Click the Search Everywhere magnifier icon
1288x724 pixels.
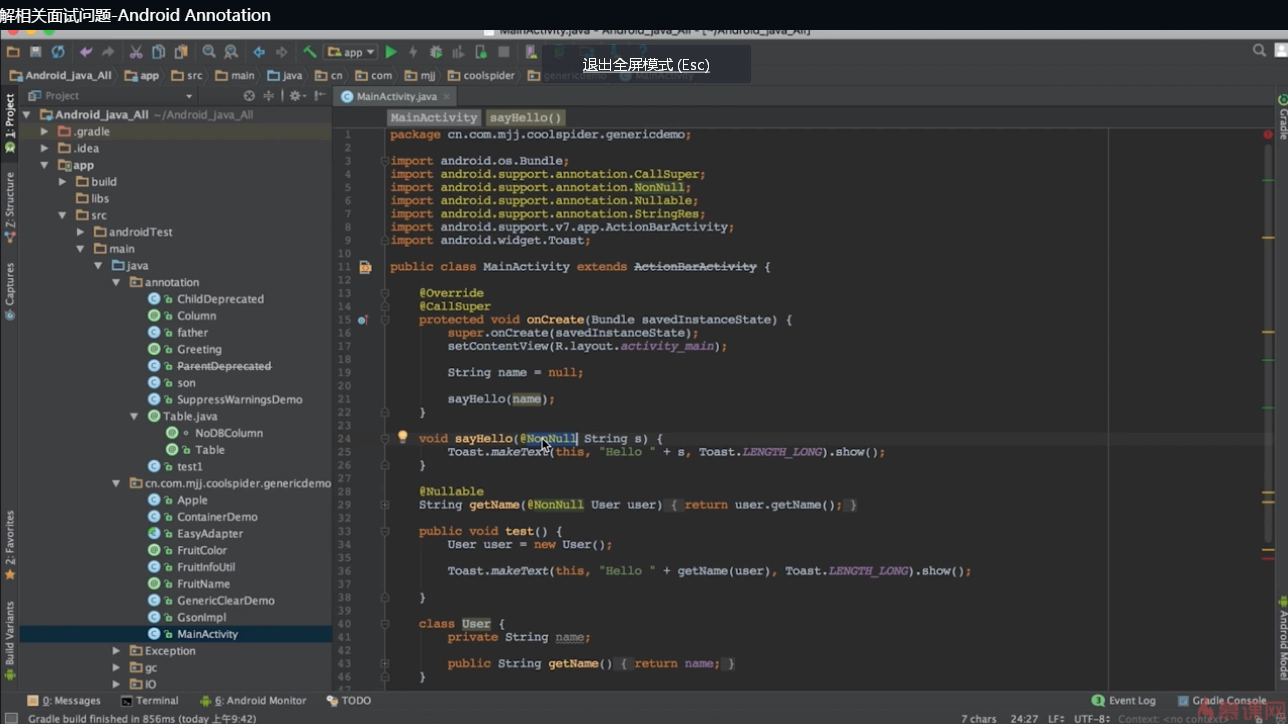1259,51
